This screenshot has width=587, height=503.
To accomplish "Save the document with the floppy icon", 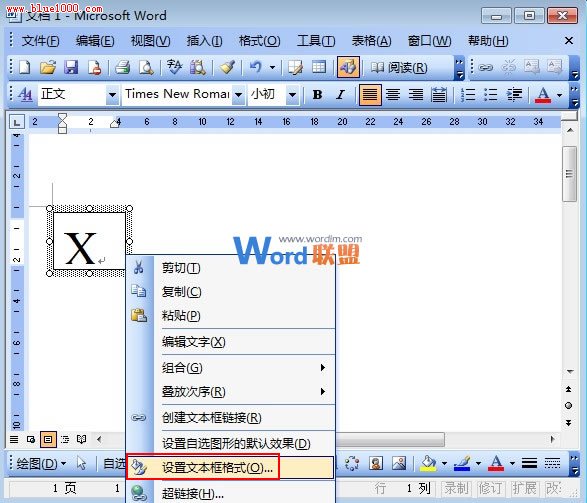I will (71, 67).
